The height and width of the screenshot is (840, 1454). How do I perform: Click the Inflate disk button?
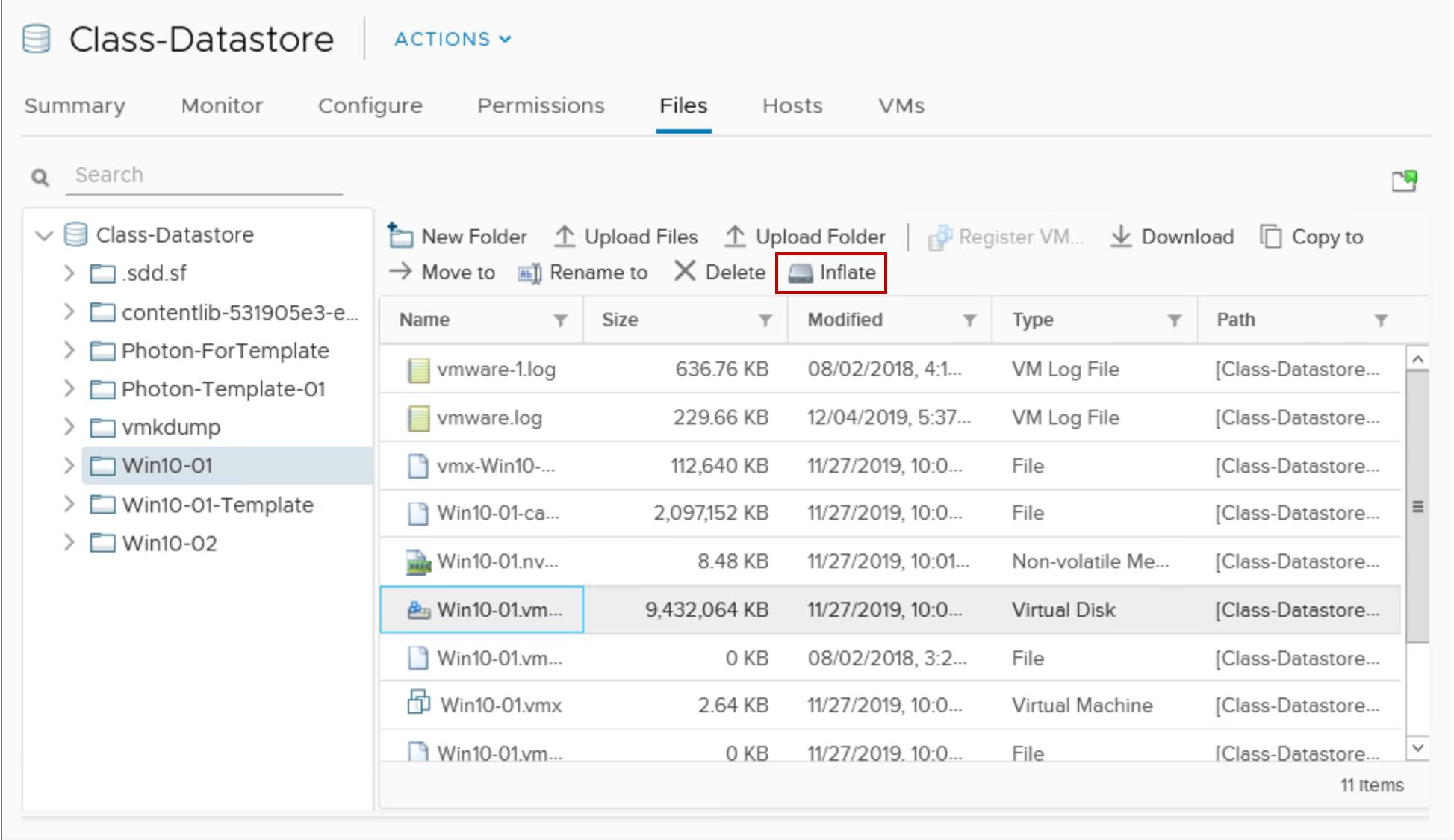pyautogui.click(x=832, y=273)
